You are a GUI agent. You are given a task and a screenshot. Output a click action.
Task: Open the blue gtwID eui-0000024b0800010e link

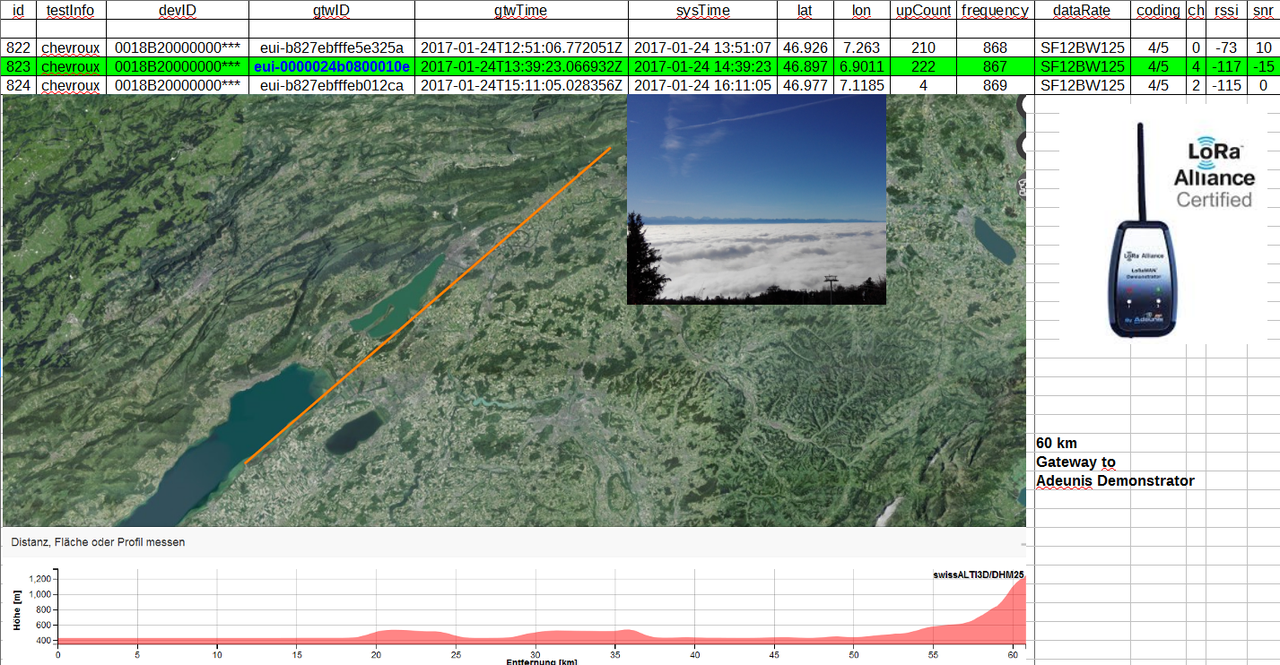click(x=331, y=66)
